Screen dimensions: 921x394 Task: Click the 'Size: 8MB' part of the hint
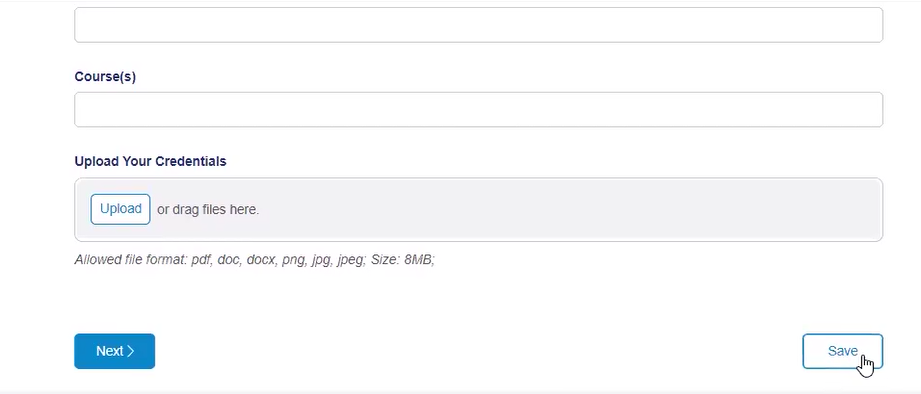click(403, 260)
